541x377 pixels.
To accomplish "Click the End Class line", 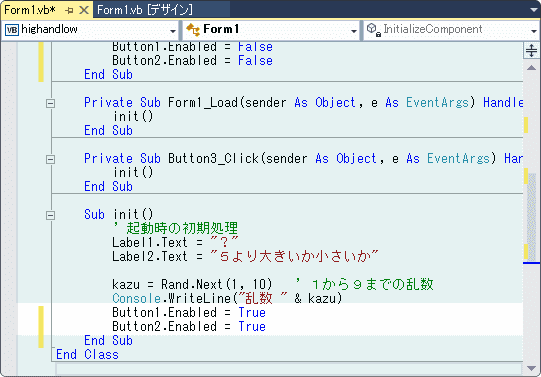I will coord(87,355).
